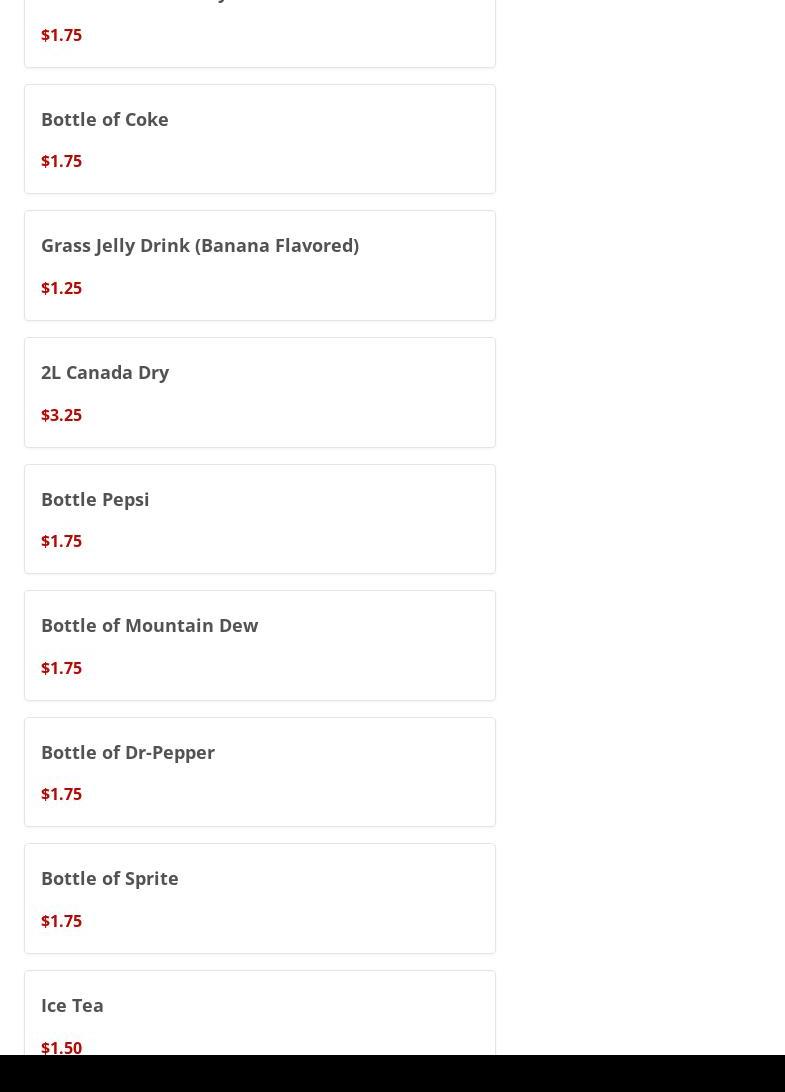Image resolution: width=785 pixels, height=1092 pixels.
Task: Click the $3.25 price for 2L Canada Dry
Action: tap(61, 415)
